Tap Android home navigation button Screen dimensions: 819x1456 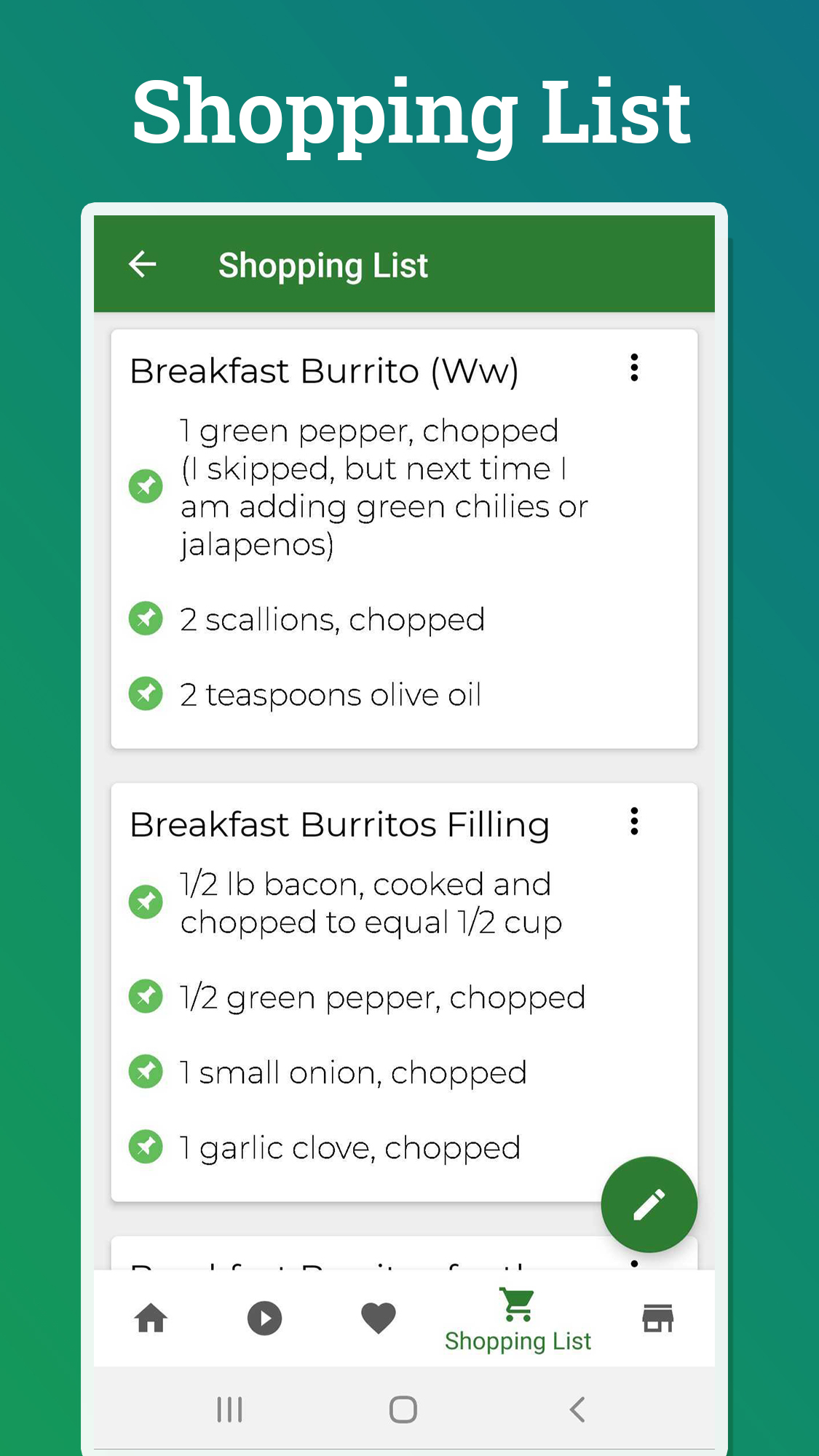click(x=403, y=1409)
